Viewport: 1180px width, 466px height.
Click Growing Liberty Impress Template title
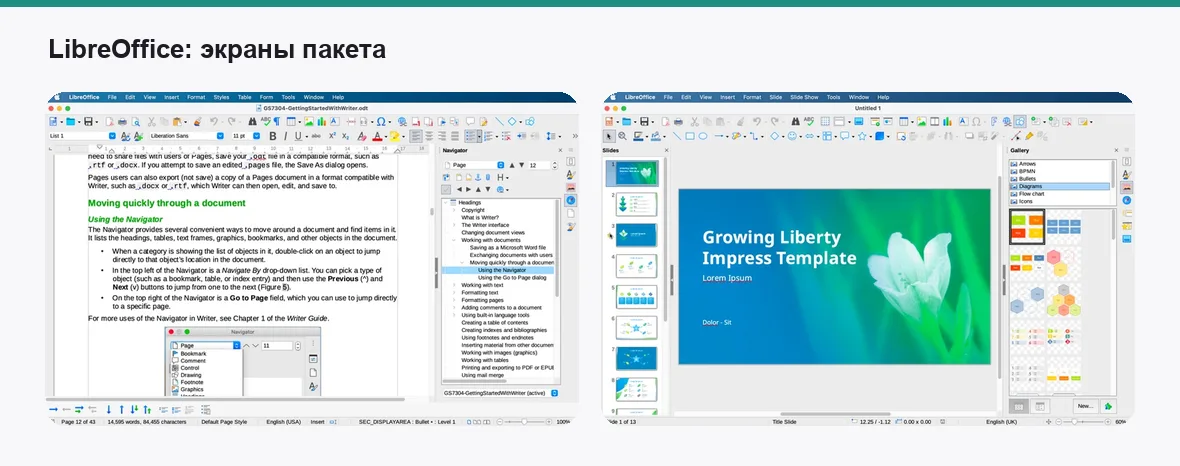click(779, 248)
